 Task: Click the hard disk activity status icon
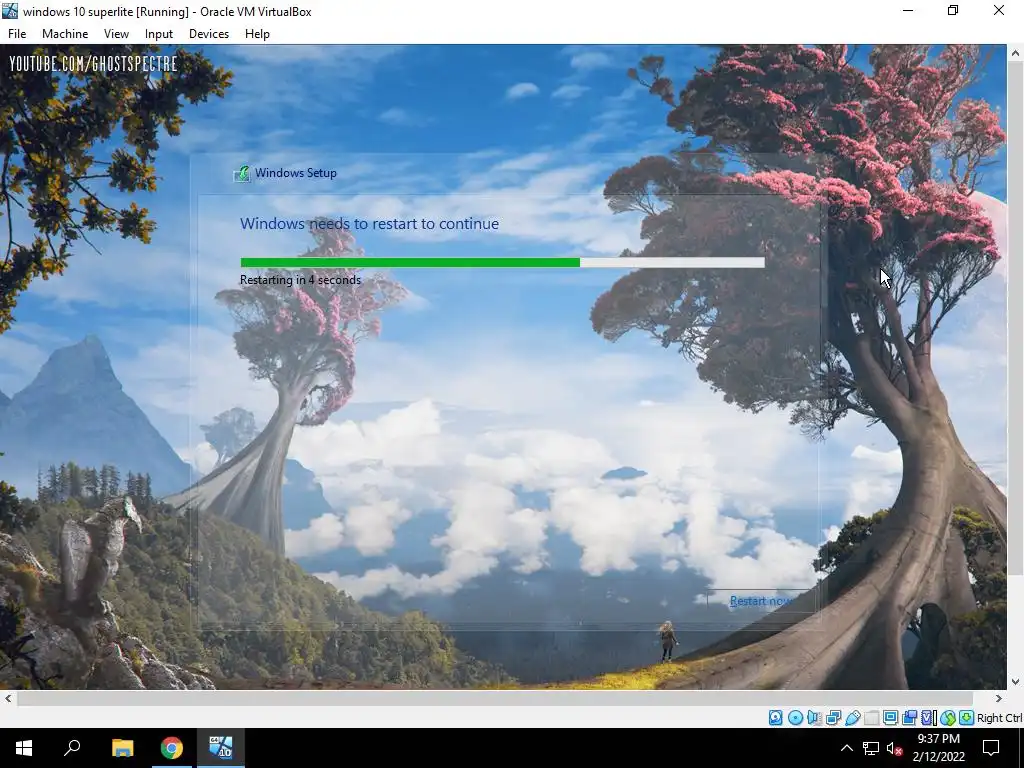pyautogui.click(x=775, y=718)
